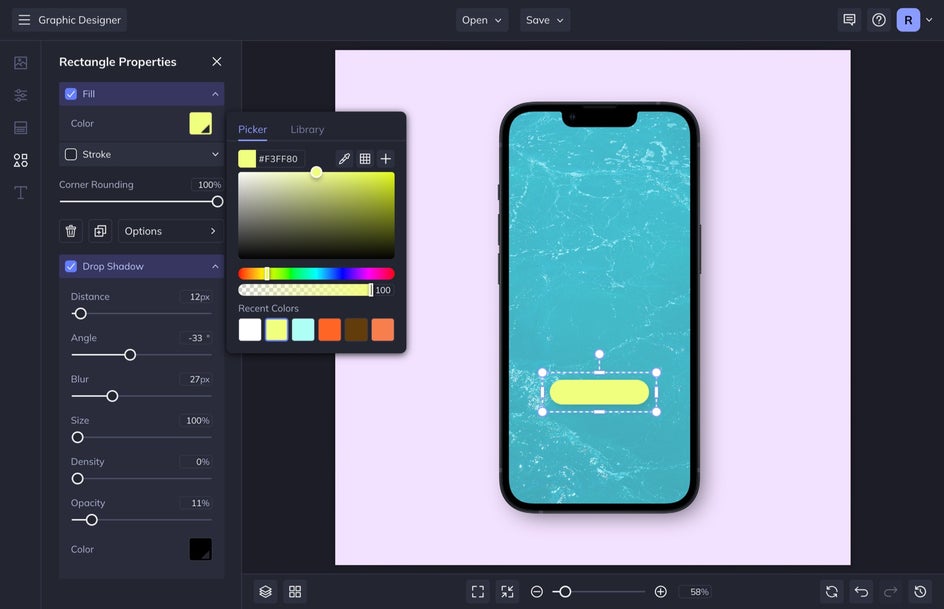The width and height of the screenshot is (944, 609).
Task: Click the collapse view arrows icon
Action: pos(508,592)
